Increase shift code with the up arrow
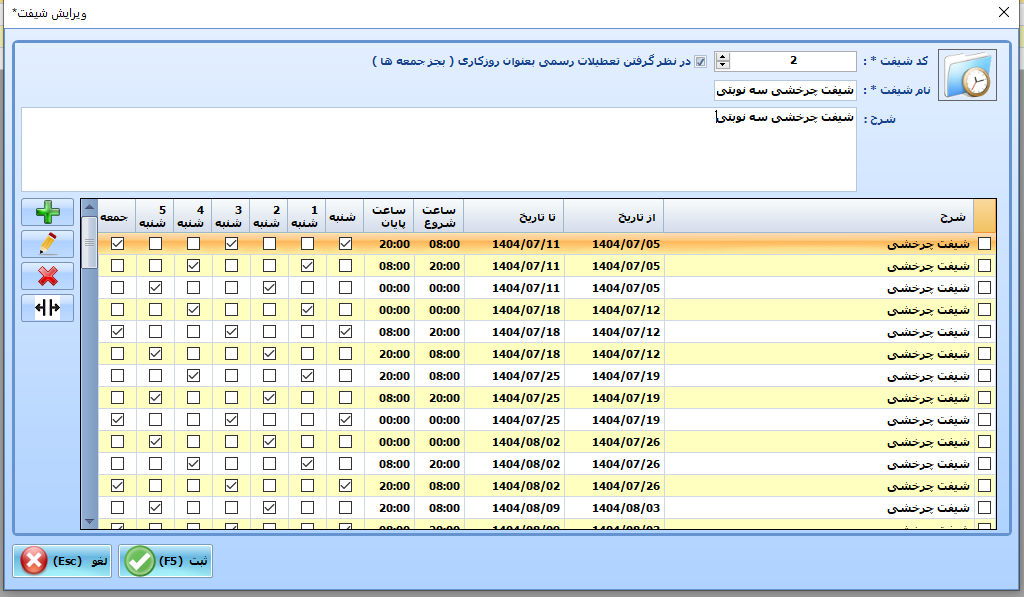Viewport: 1024px width, 600px height. pos(723,57)
